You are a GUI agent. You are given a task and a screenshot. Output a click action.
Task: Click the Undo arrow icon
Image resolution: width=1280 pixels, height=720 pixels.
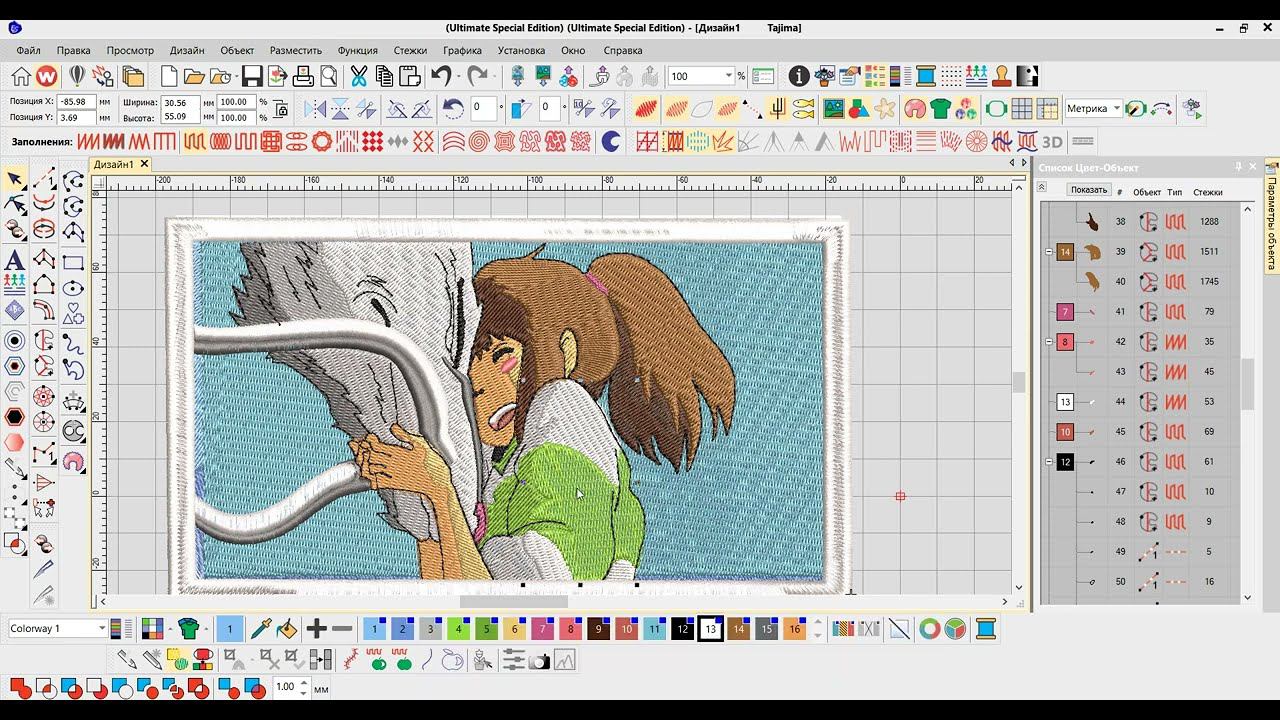(441, 76)
